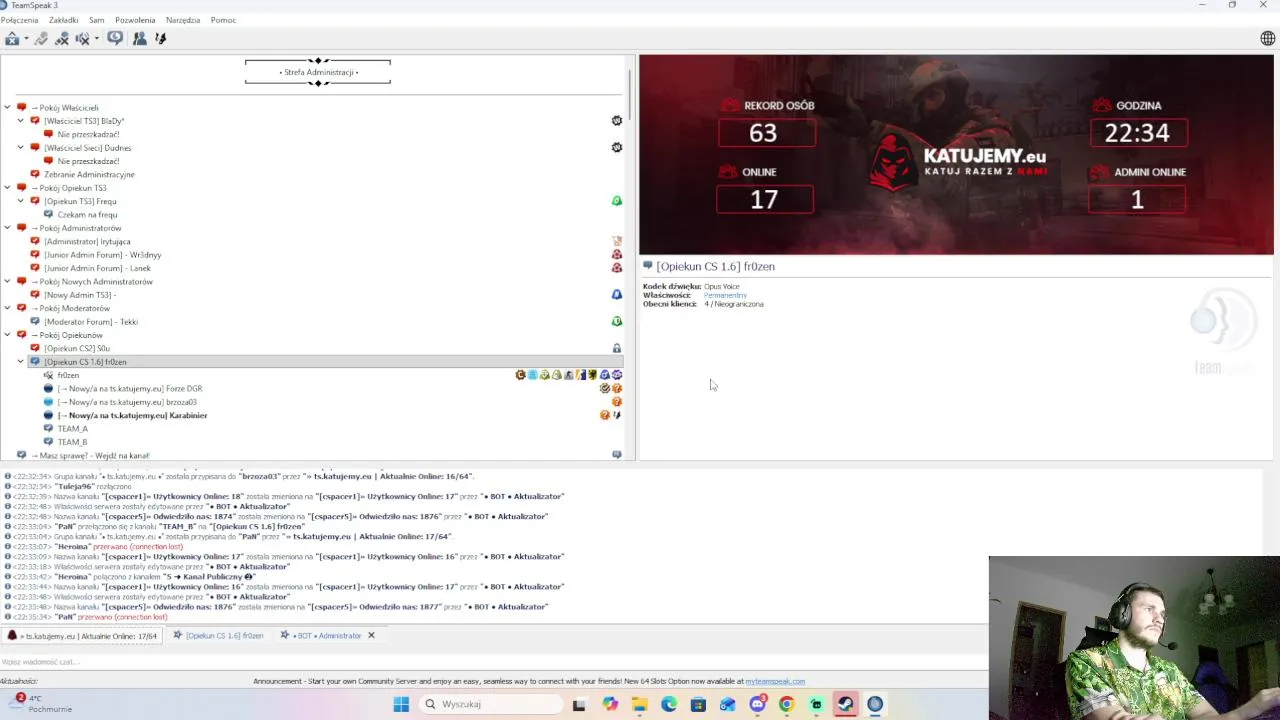Open the dropdown arrow beside the Connect icon

26,39
